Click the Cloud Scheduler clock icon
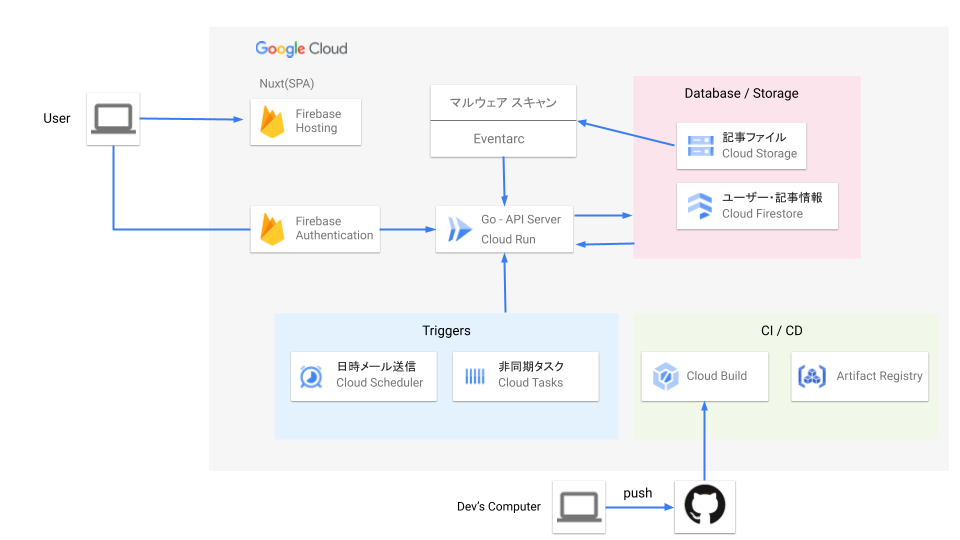The width and height of the screenshot is (960, 540). [312, 377]
